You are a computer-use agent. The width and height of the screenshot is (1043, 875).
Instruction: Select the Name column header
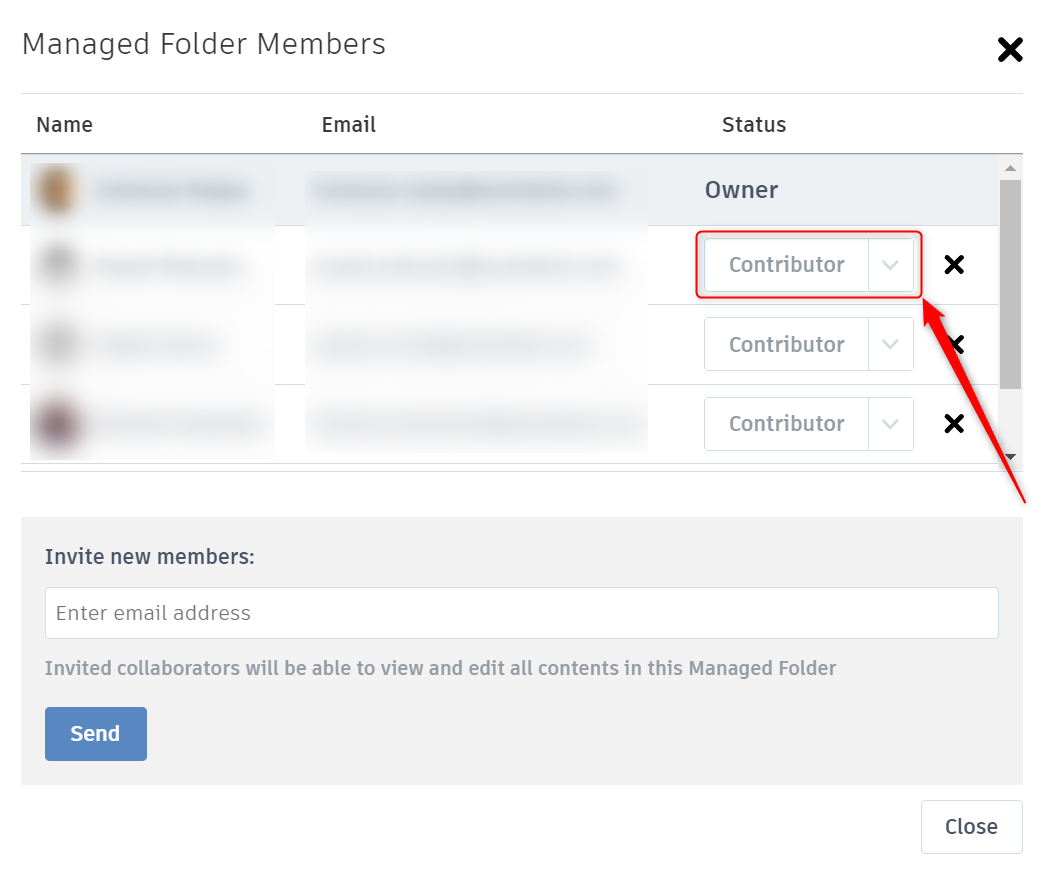pyautogui.click(x=64, y=124)
